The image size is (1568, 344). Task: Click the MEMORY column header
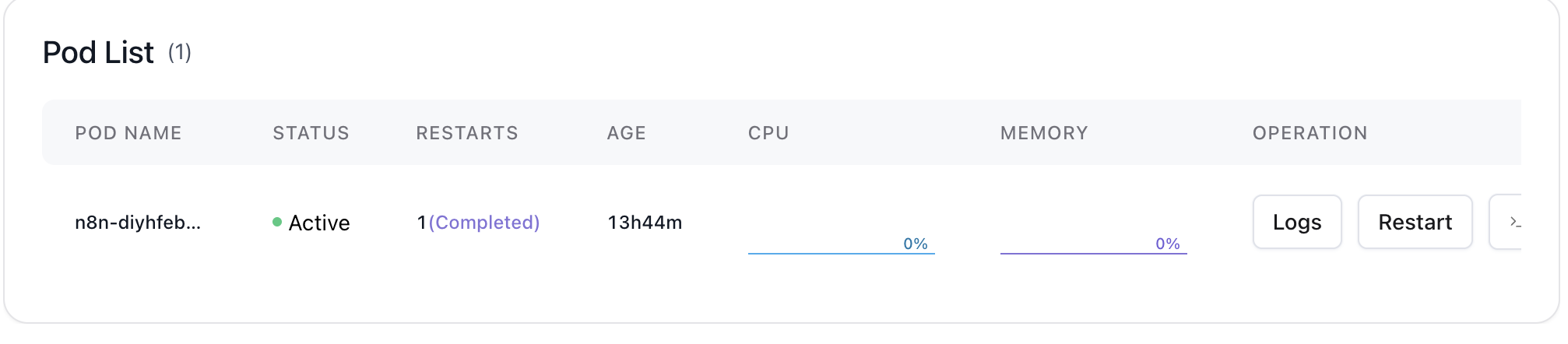pos(1044,133)
